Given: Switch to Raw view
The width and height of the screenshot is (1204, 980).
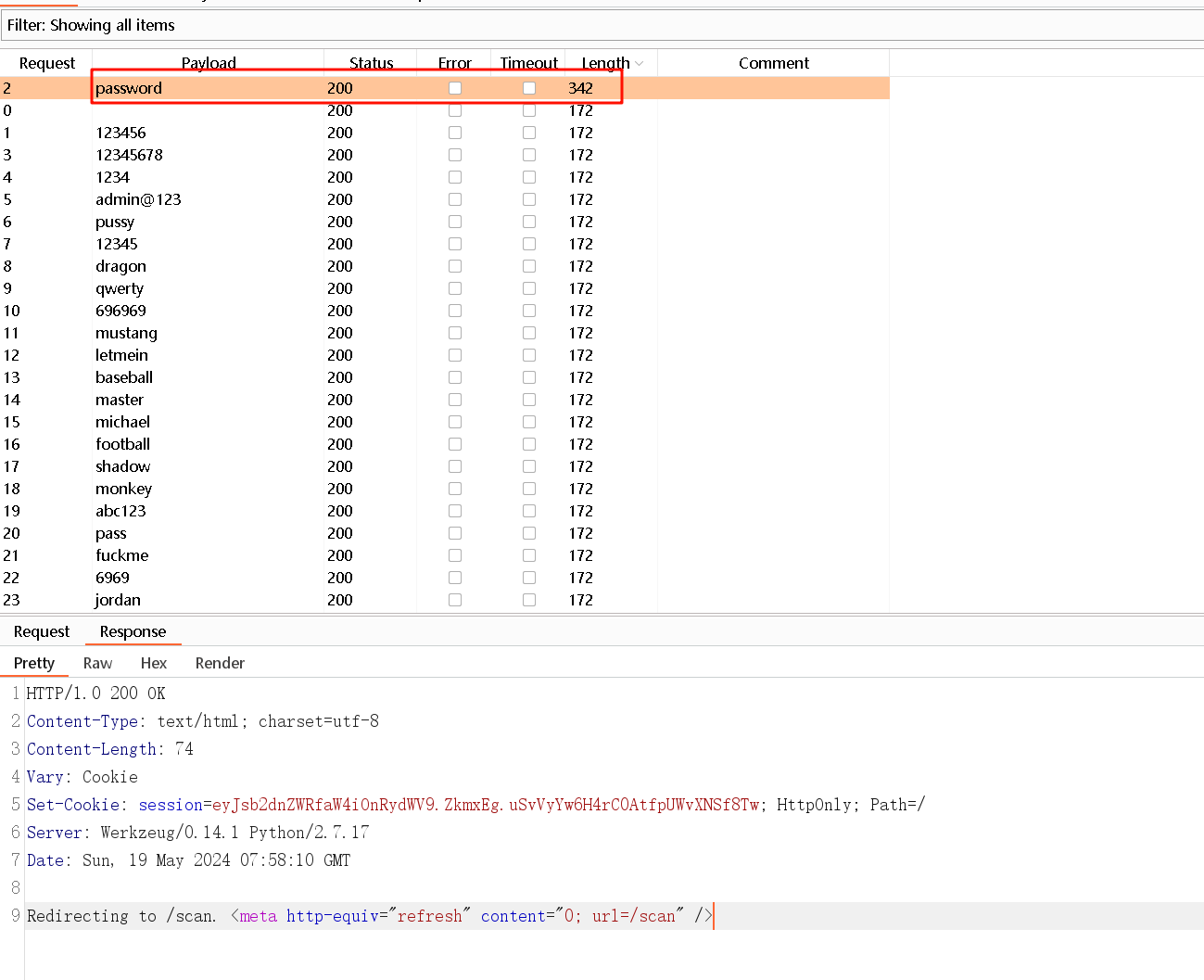Looking at the screenshot, I should (97, 663).
